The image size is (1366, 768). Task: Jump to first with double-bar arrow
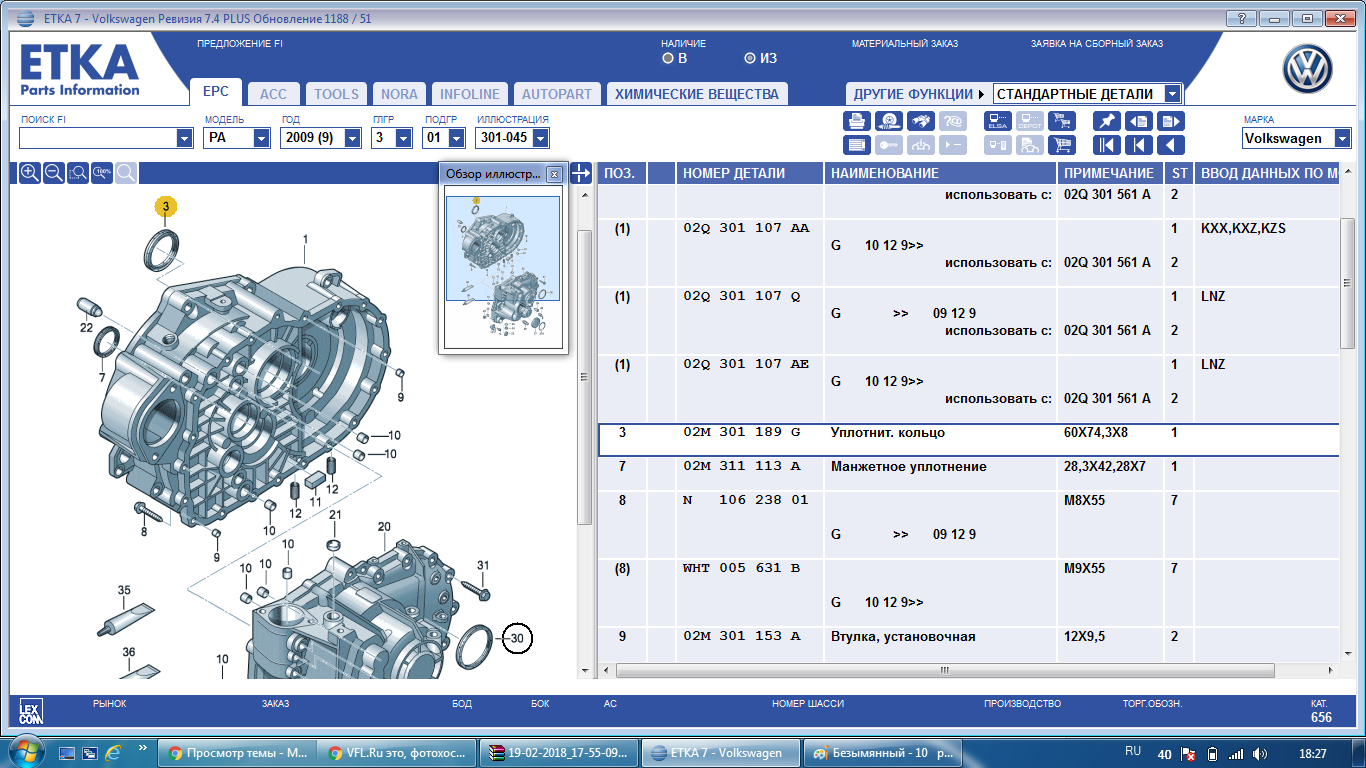tap(1106, 145)
